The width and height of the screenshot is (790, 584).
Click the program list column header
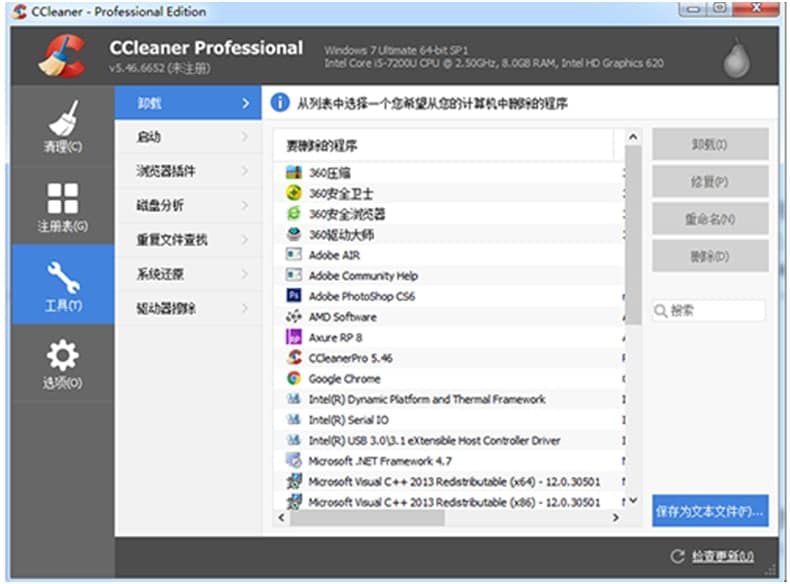pos(443,146)
